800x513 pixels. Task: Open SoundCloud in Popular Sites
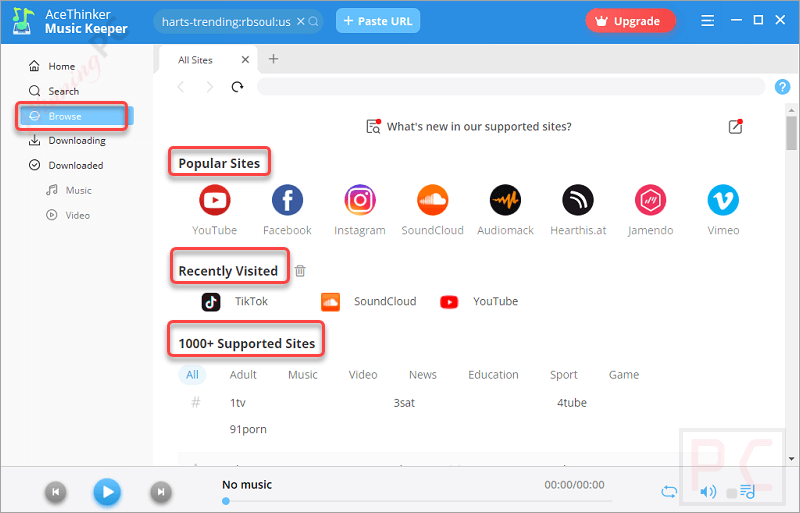(x=433, y=200)
